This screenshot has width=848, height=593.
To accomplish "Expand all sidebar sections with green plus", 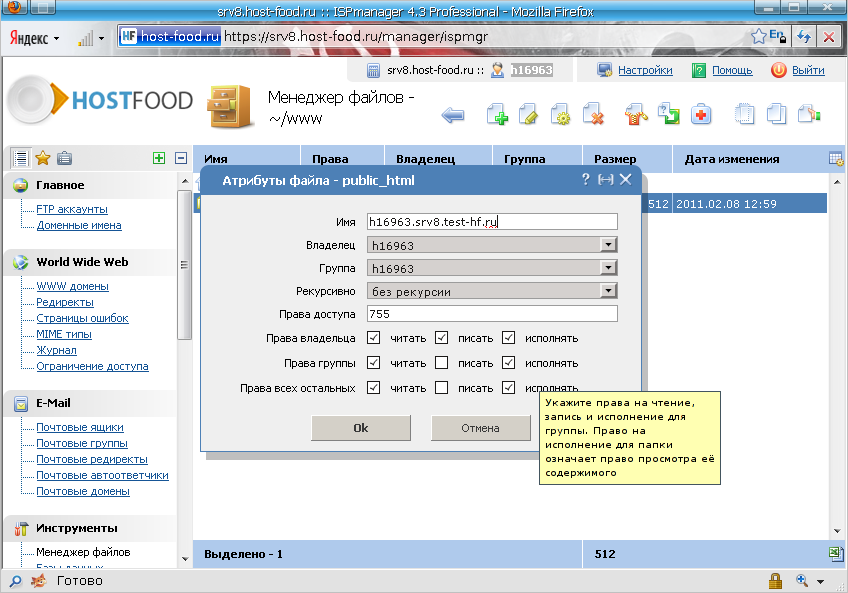I will 158,158.
